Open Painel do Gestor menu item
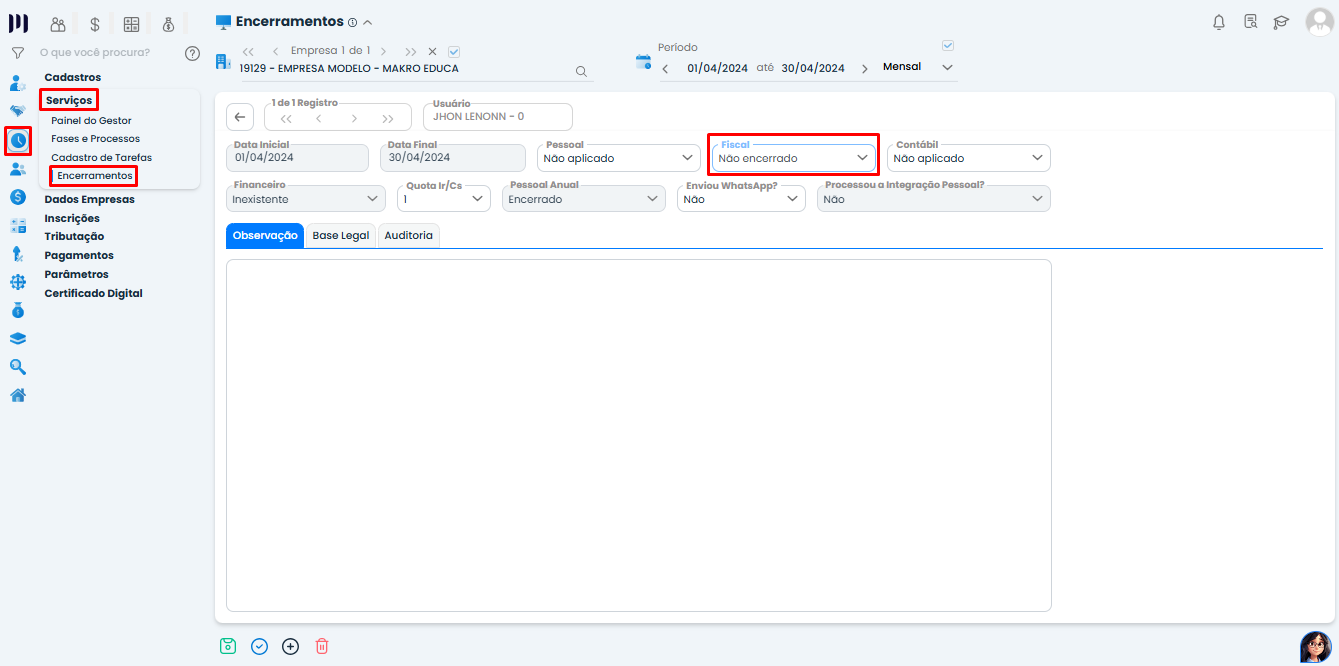 tap(91, 120)
